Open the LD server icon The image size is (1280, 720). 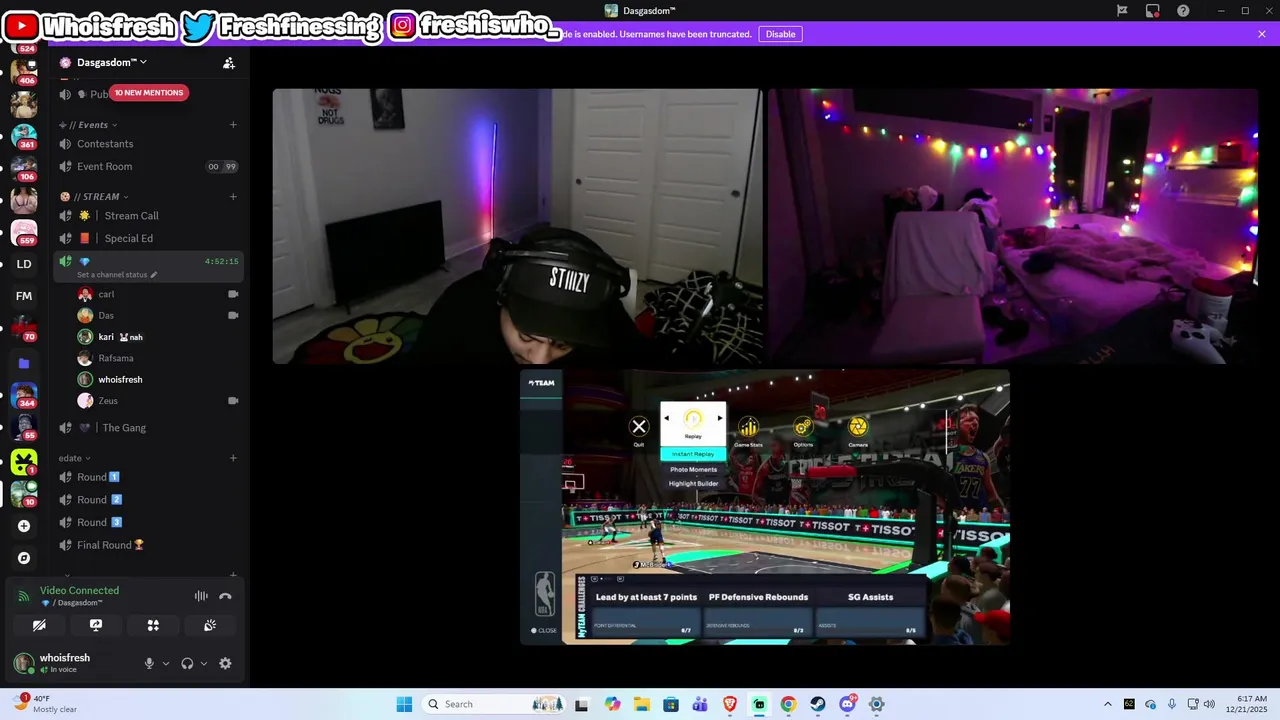24,264
